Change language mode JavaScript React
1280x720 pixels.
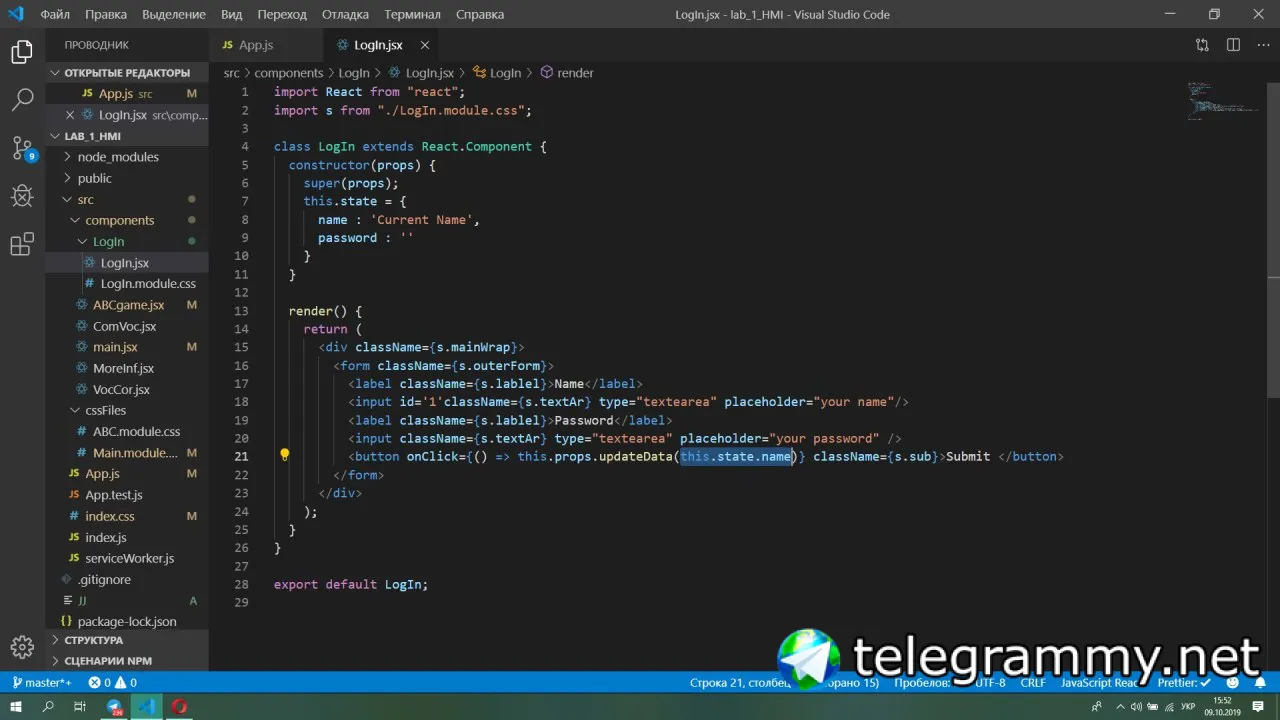[x=1101, y=683]
